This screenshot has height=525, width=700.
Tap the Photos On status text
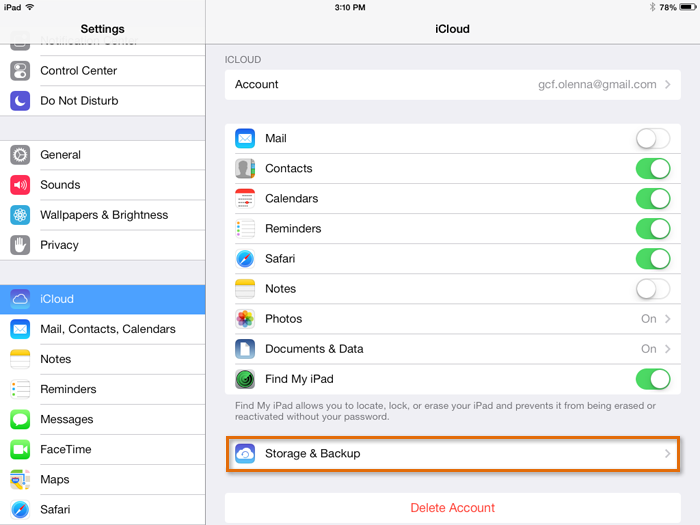[x=649, y=319]
